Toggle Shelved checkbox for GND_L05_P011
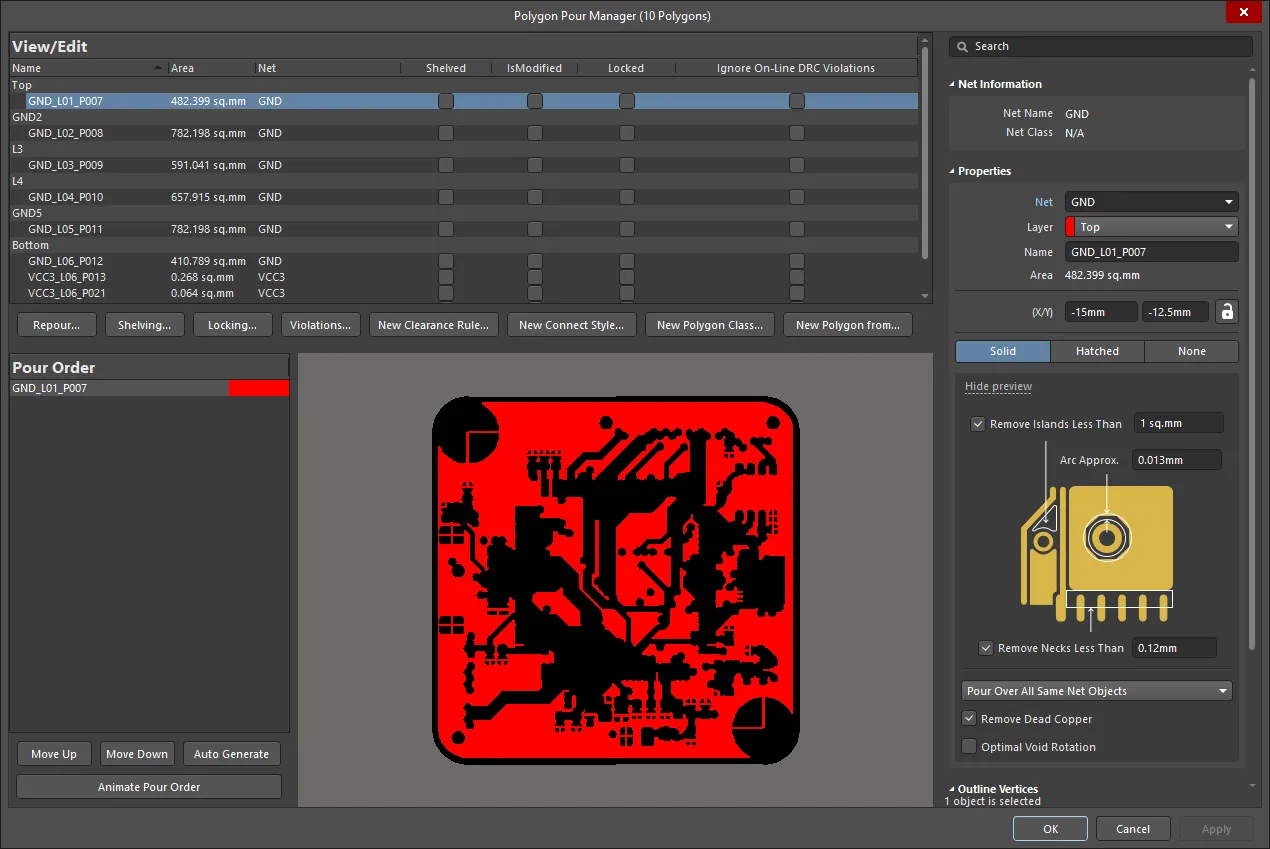The height and width of the screenshot is (849, 1270). [x=446, y=229]
